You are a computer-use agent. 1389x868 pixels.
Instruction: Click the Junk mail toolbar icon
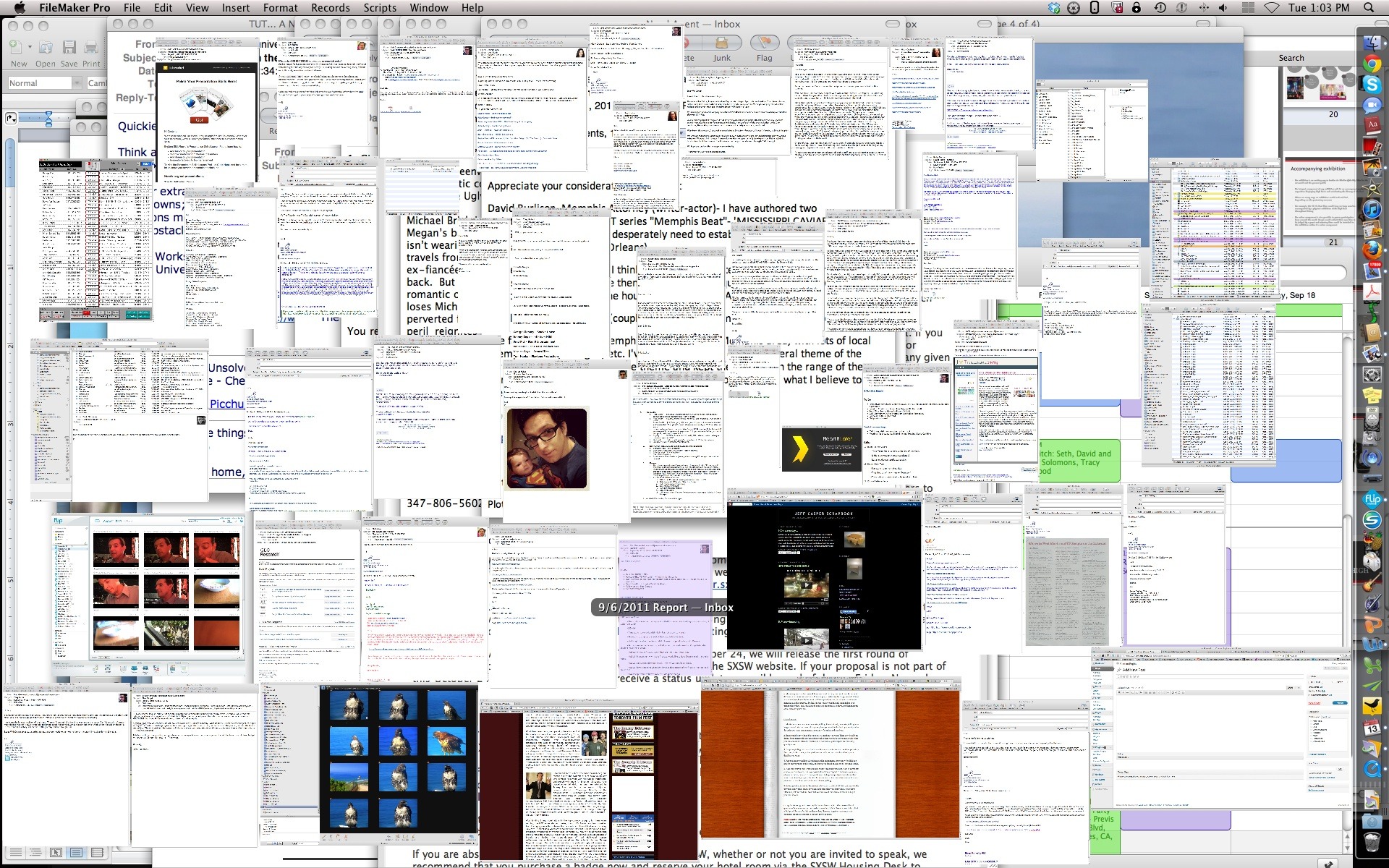point(721,44)
